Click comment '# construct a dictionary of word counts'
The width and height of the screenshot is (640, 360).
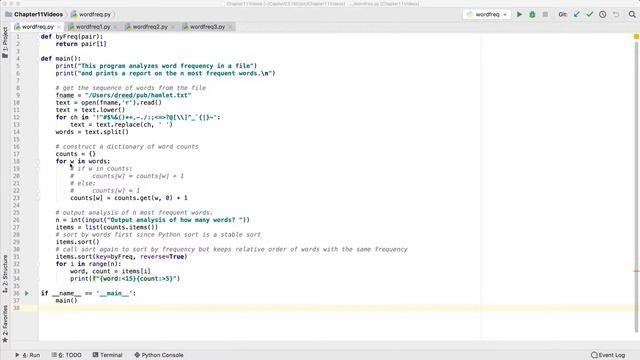127,147
